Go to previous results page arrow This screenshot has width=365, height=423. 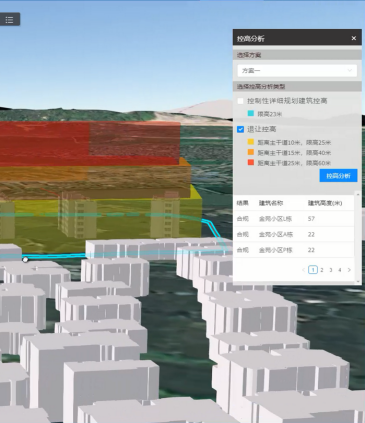coord(304,270)
